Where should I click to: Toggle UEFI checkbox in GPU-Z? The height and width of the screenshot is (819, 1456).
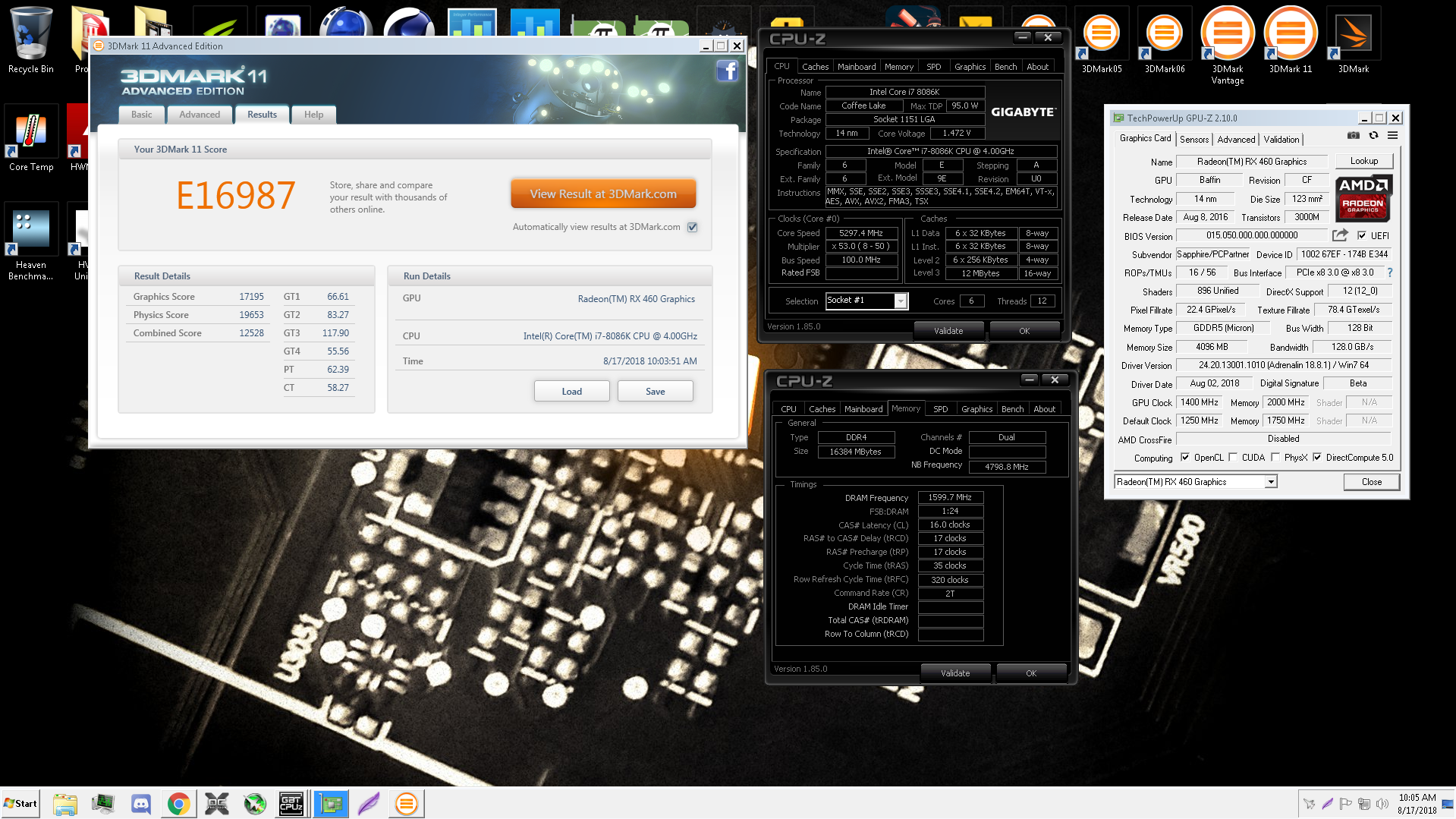(1362, 235)
